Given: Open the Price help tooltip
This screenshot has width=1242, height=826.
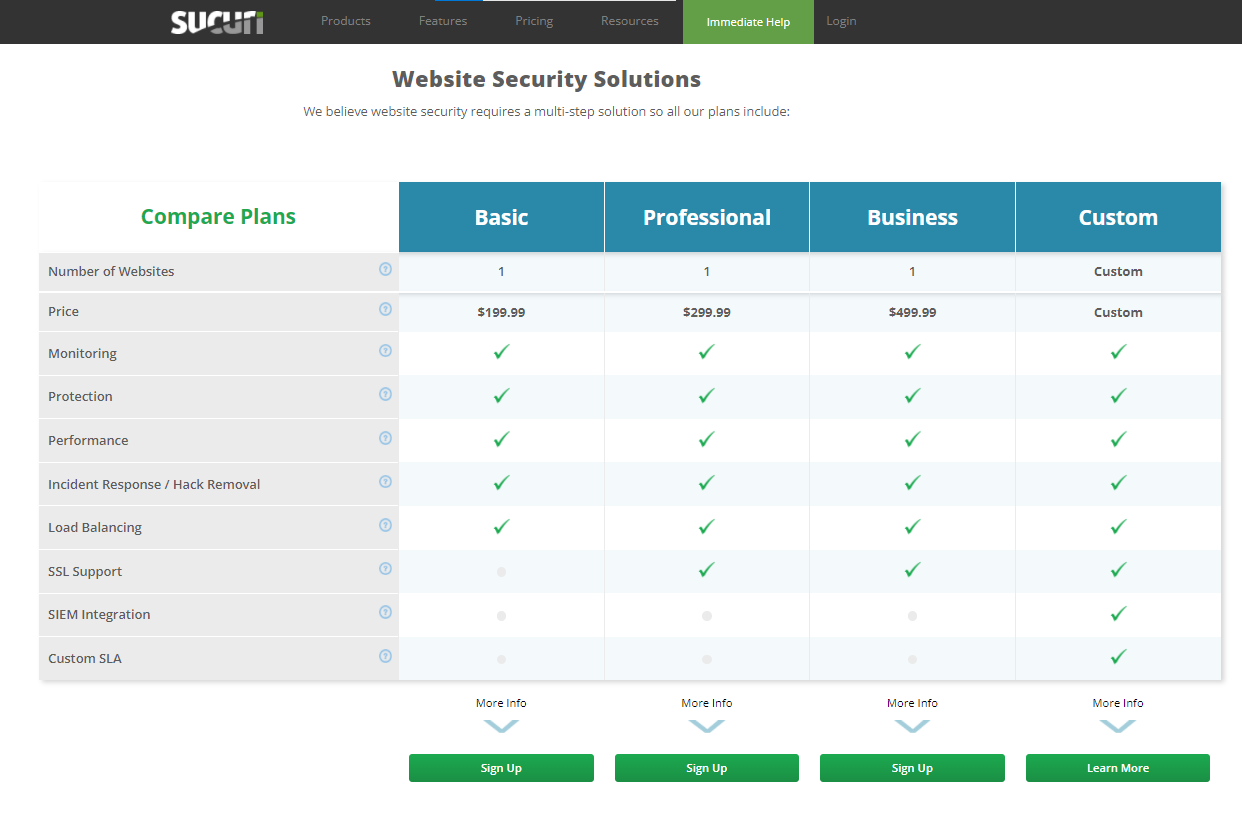Looking at the screenshot, I should [x=385, y=310].
